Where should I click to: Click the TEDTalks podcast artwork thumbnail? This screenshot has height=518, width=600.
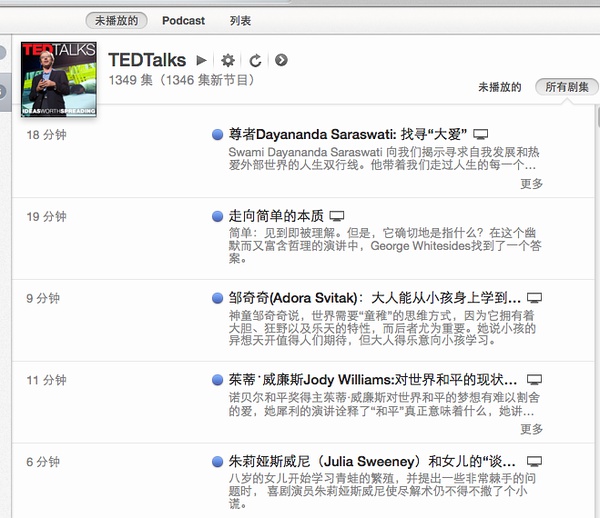pos(59,79)
